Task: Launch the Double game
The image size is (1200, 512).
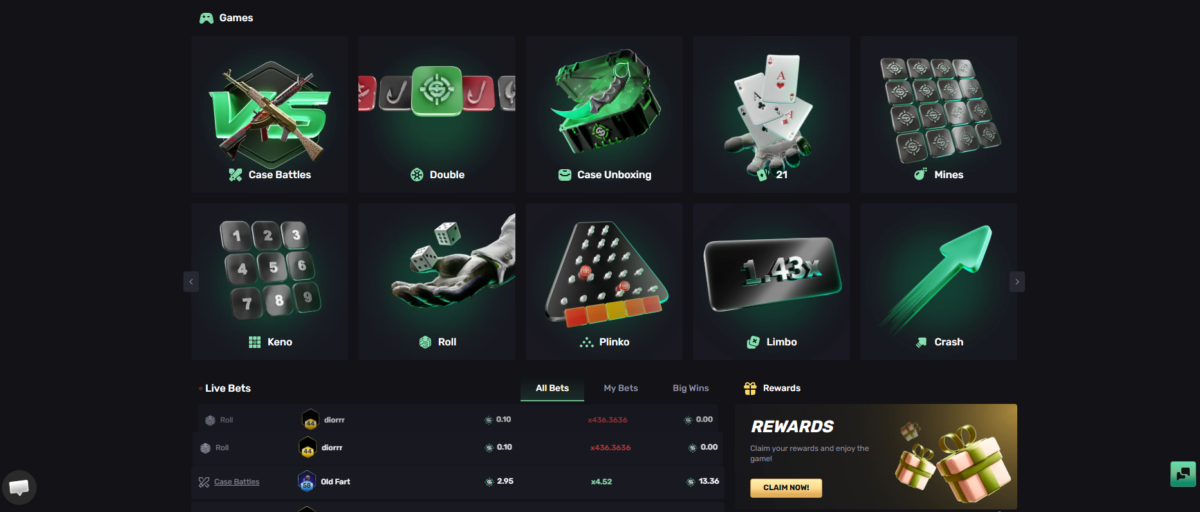Action: click(437, 114)
